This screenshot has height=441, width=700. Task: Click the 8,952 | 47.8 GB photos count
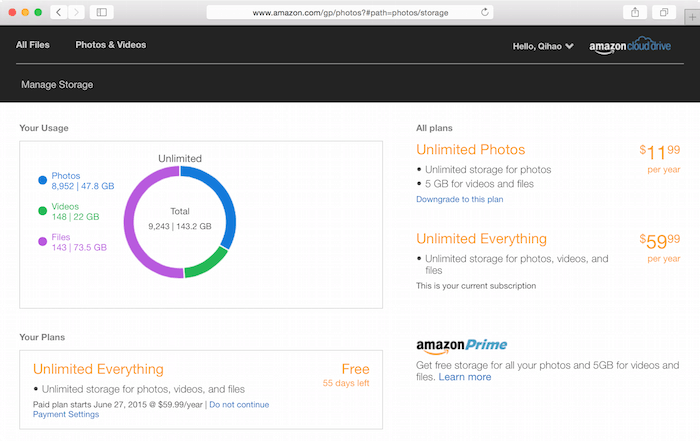tap(83, 186)
